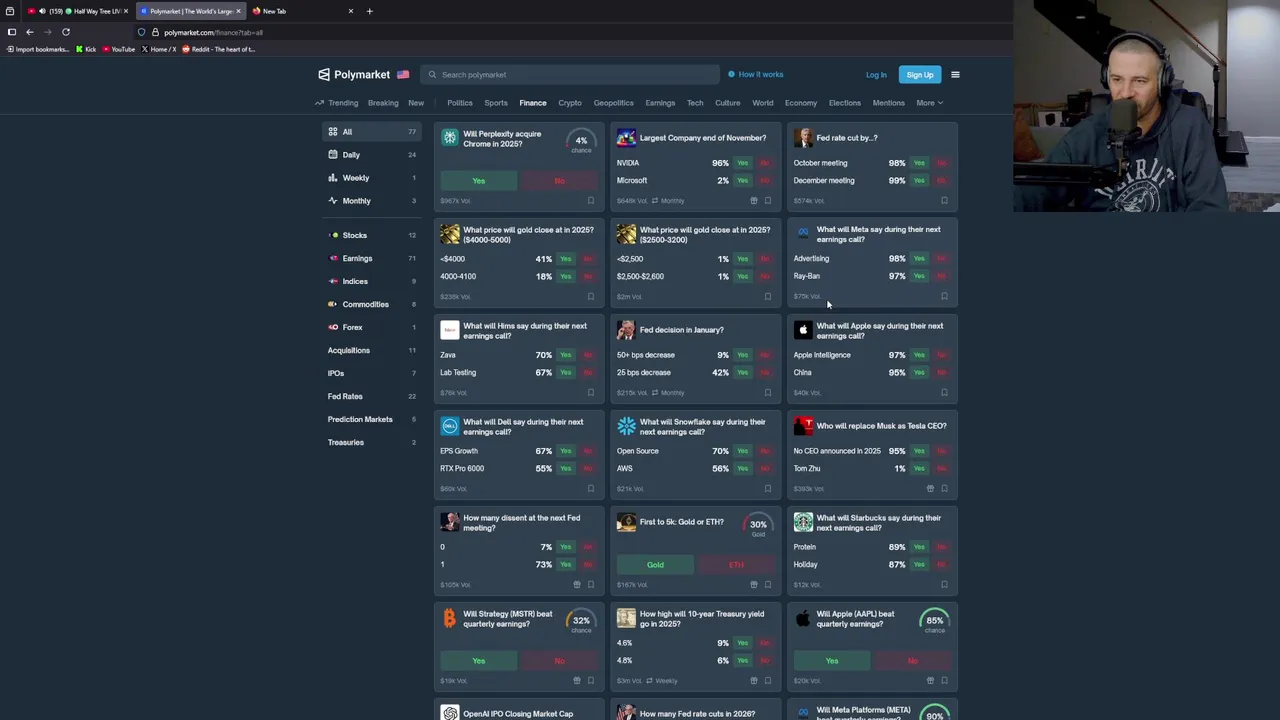
Task: Open the hamburger menu beside Sign Up
Action: tap(955, 75)
